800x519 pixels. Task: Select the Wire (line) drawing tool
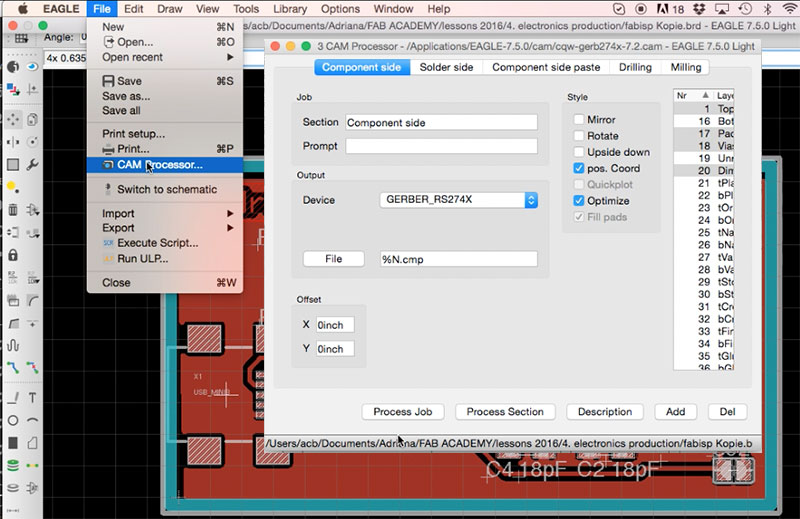[13, 398]
